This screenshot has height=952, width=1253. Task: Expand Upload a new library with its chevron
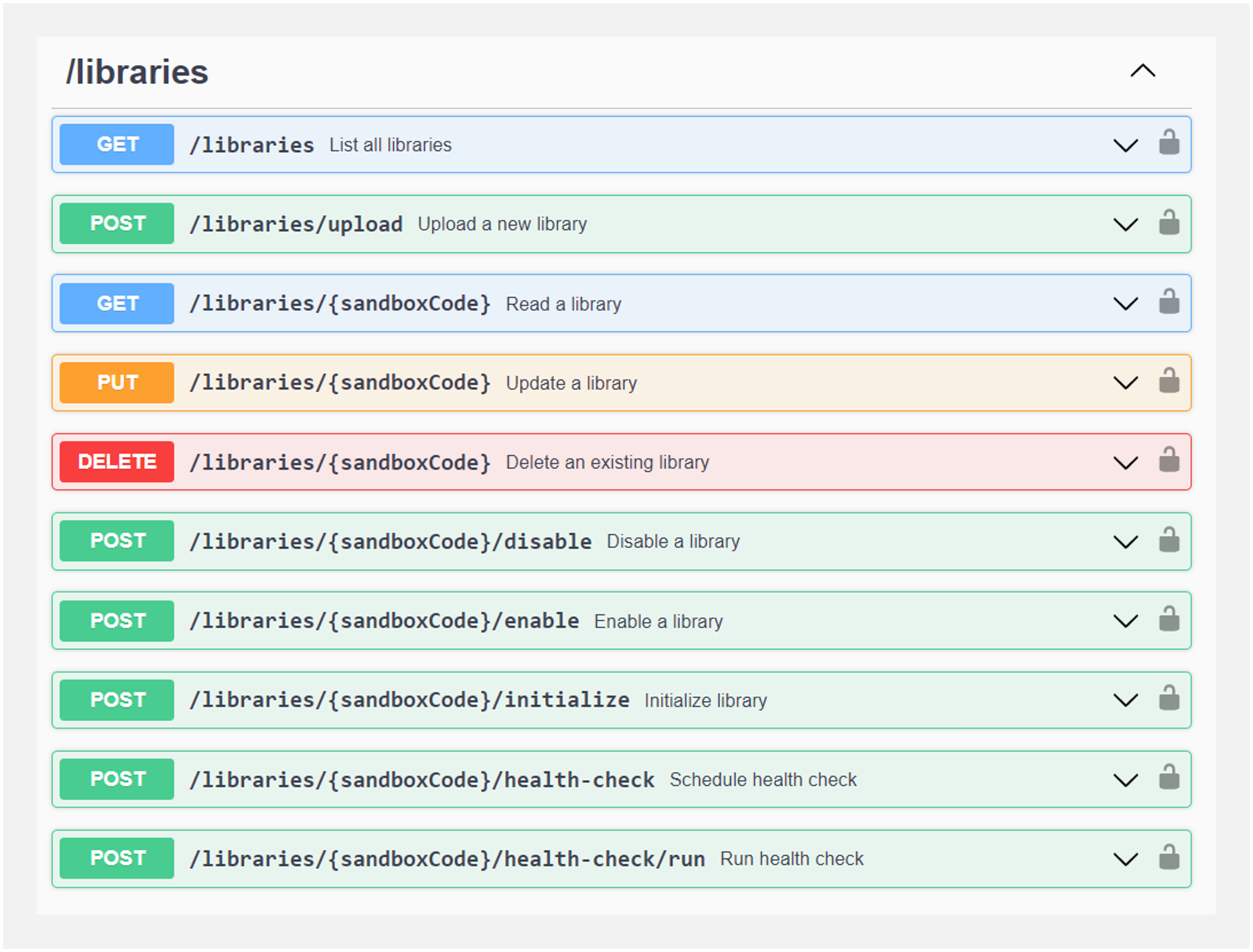point(1126,224)
